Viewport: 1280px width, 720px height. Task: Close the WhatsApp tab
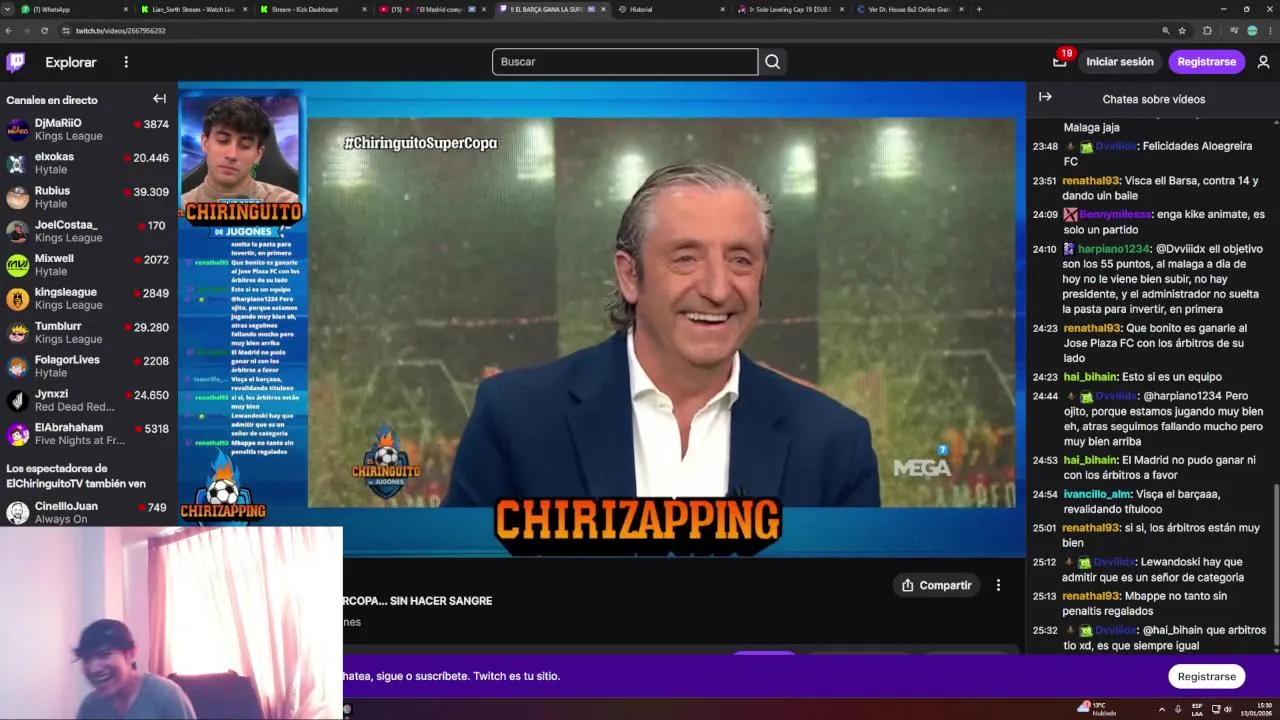coord(126,9)
